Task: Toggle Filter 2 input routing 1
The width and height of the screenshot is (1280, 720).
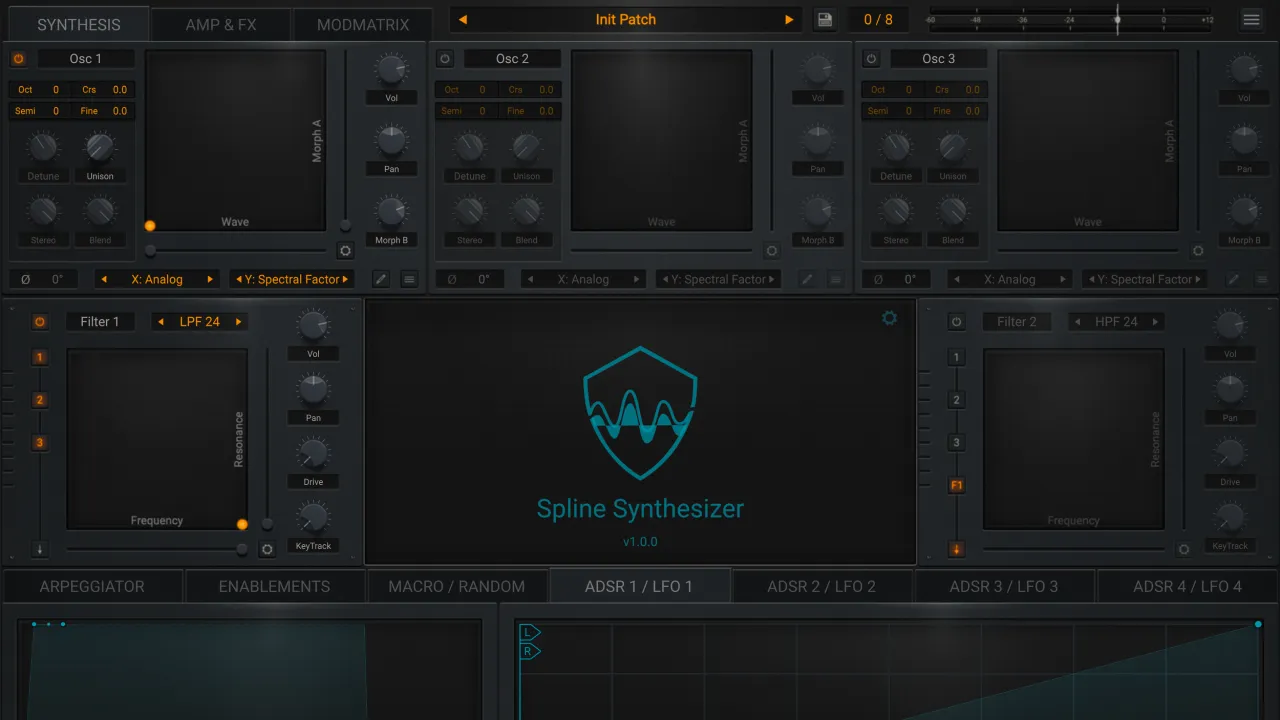Action: pos(957,357)
